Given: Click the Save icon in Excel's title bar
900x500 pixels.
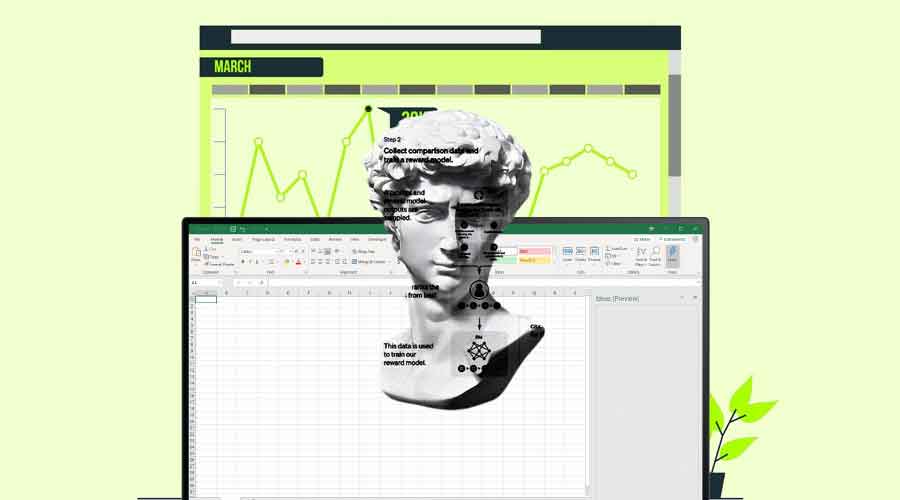Looking at the screenshot, I should click(233, 228).
